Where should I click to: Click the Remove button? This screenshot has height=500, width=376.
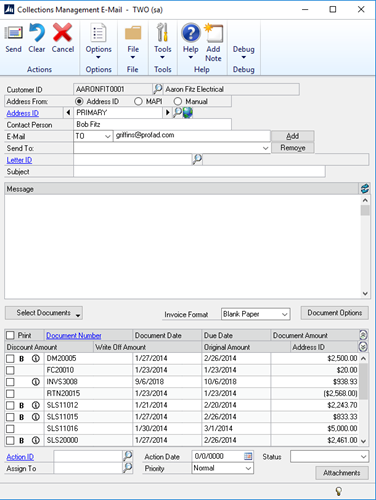(292, 148)
